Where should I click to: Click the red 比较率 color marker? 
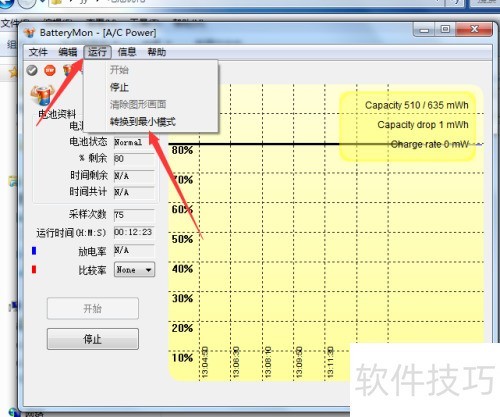click(x=34, y=269)
